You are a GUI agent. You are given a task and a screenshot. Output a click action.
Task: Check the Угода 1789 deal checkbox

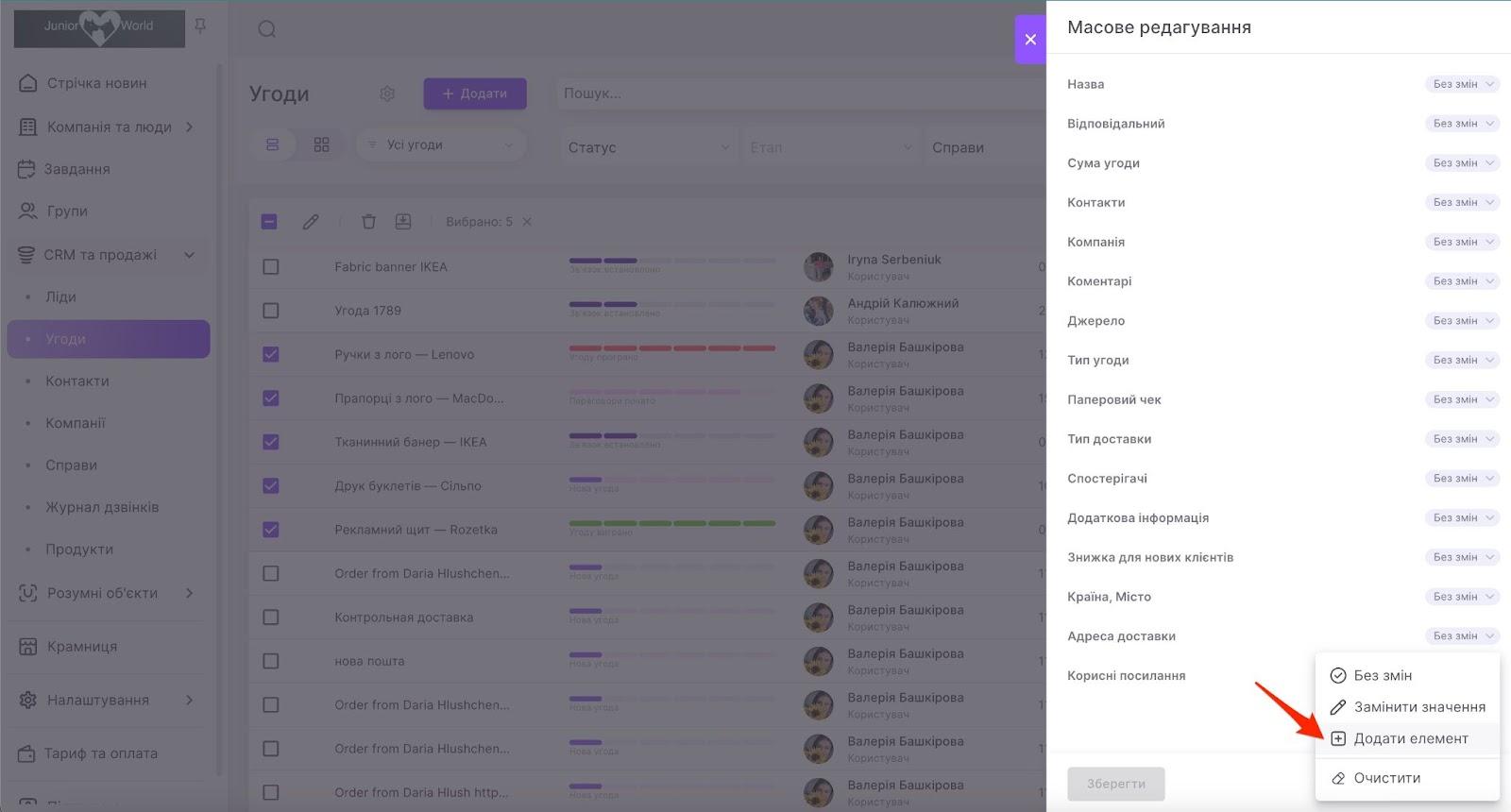coord(271,311)
